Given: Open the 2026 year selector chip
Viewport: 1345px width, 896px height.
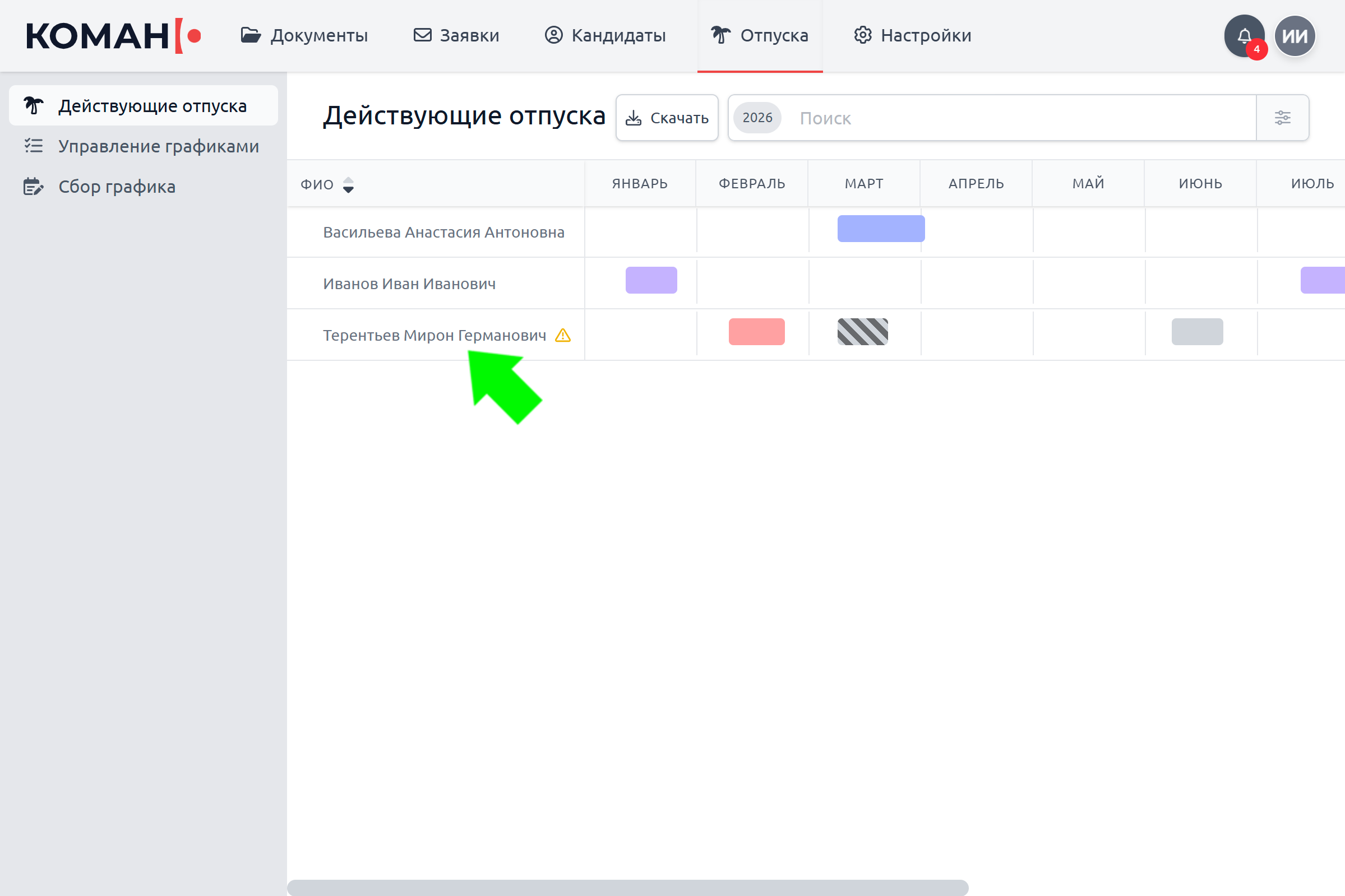Looking at the screenshot, I should tap(757, 118).
